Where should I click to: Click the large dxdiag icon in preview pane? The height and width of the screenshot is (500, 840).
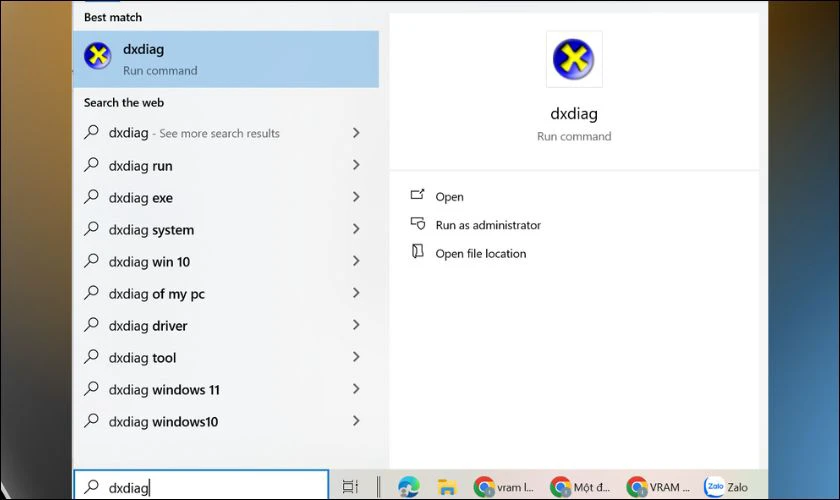(574, 59)
